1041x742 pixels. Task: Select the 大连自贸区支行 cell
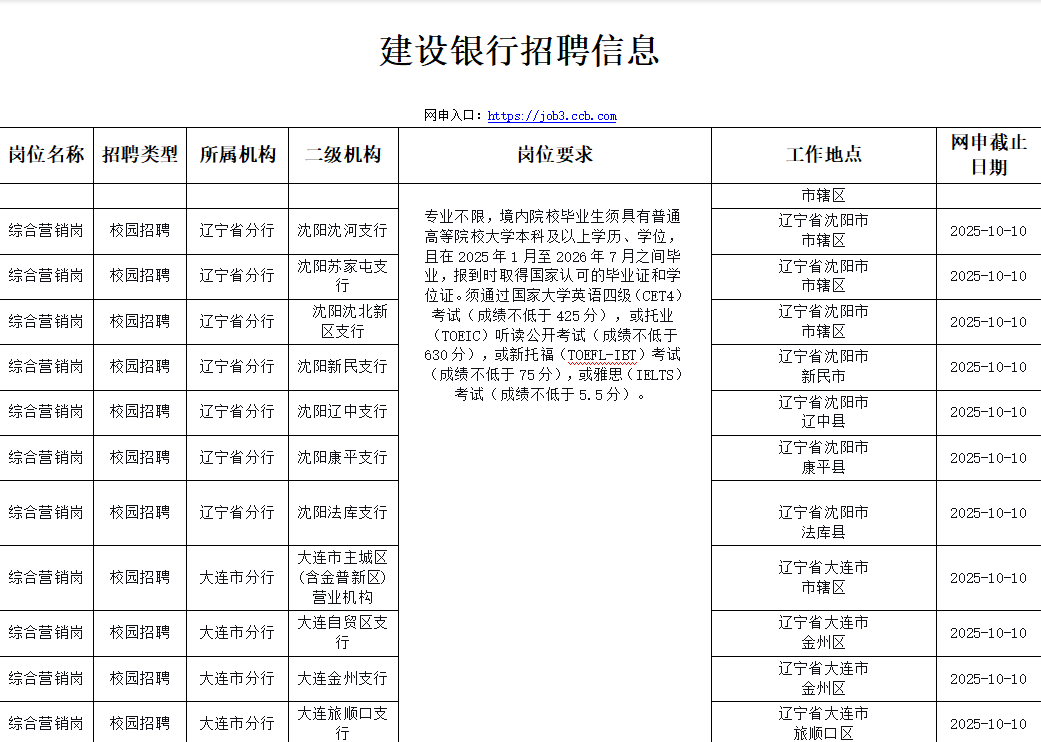[342, 632]
